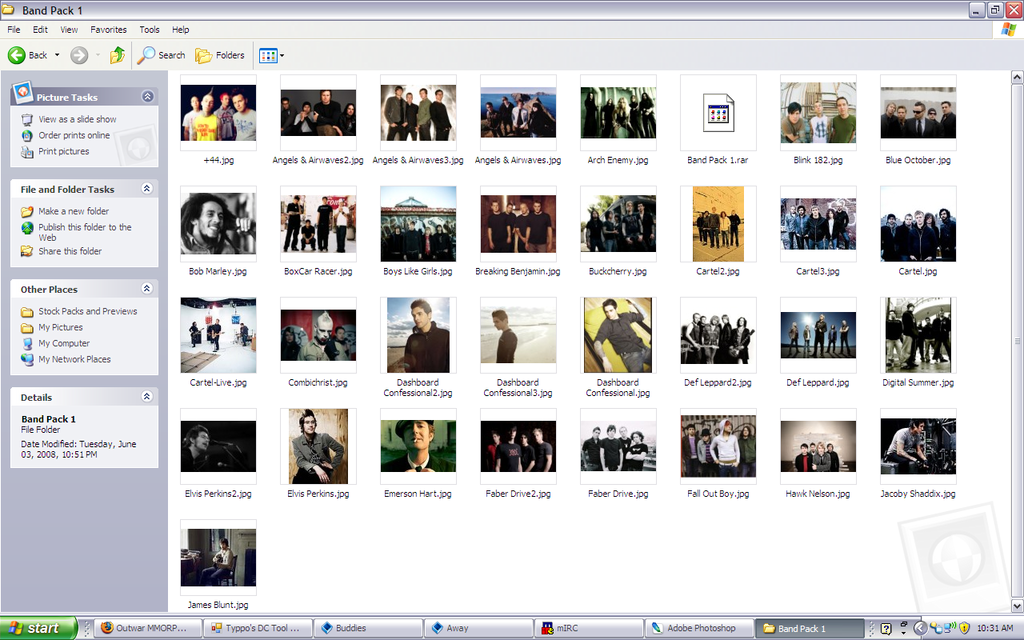Expand hidden tray icons arrow
Viewport: 1024px width, 640px height.
pyautogui.click(x=920, y=628)
